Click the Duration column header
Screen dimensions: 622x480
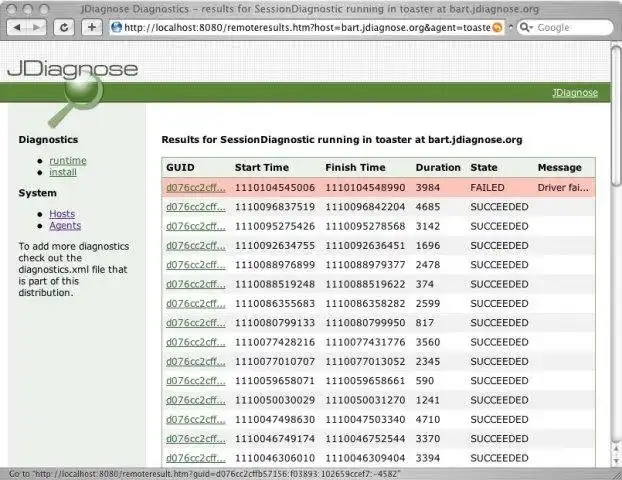click(438, 167)
